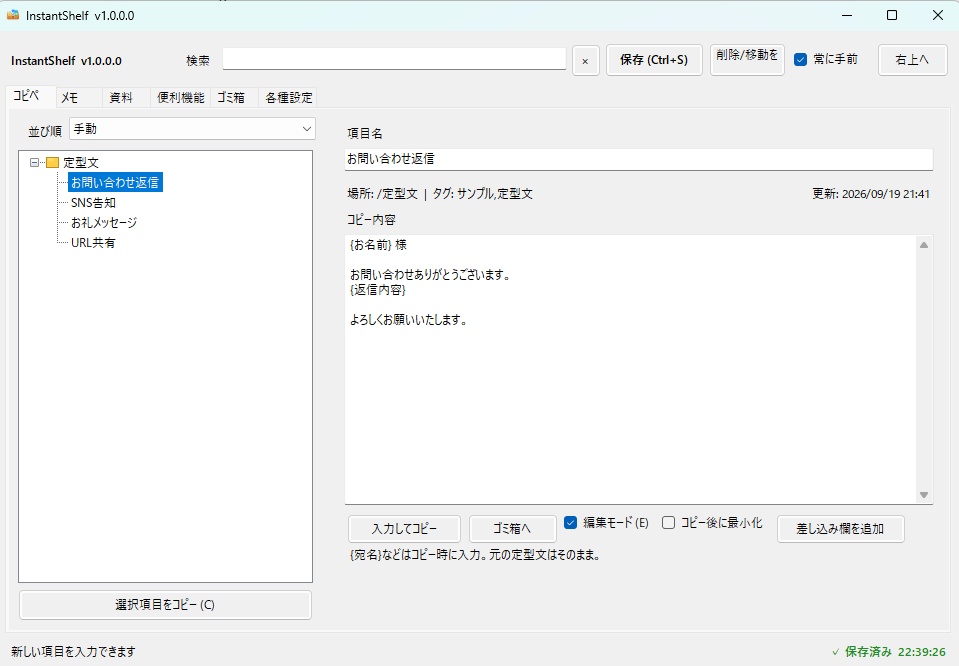Enable コピー後に最小化 checkbox
The image size is (959, 666).
click(x=668, y=523)
